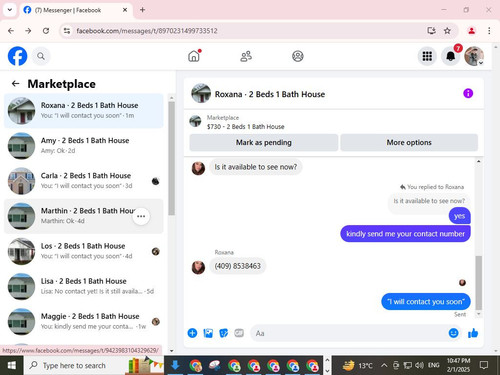Click the "I will contact you soon" message bubble
This screenshot has height=375, width=500.
(x=426, y=302)
